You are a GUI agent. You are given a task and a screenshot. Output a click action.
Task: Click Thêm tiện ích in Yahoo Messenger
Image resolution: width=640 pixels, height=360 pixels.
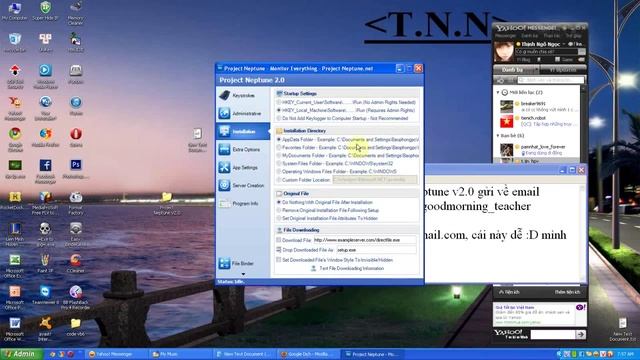point(567,292)
